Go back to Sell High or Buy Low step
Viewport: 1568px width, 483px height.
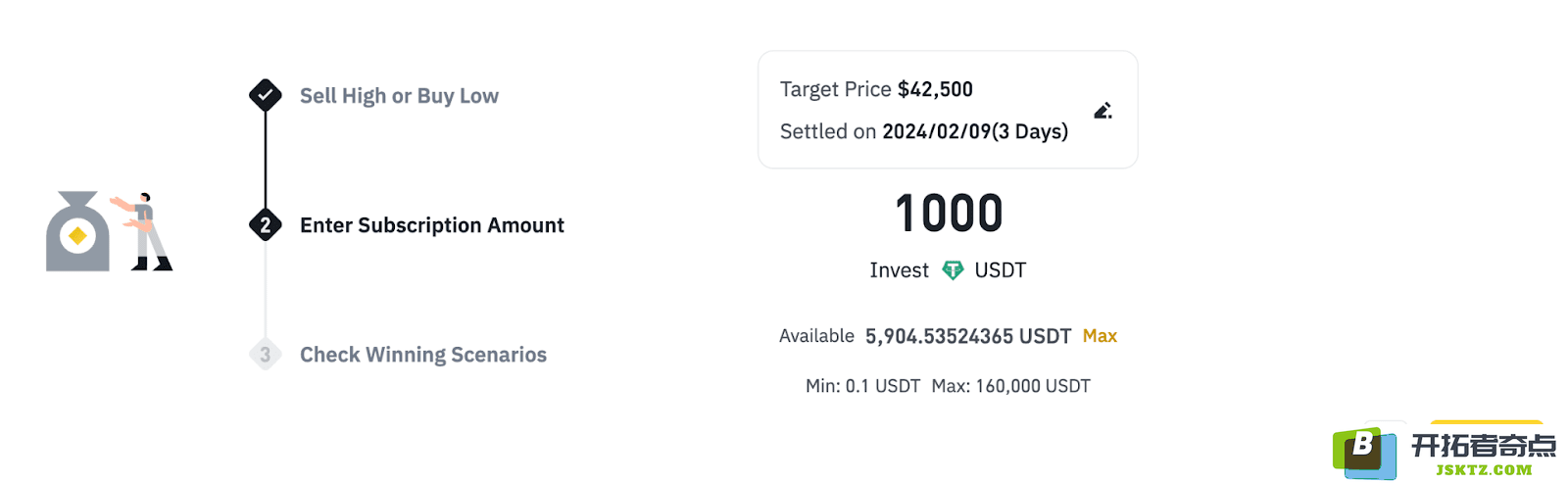(399, 96)
